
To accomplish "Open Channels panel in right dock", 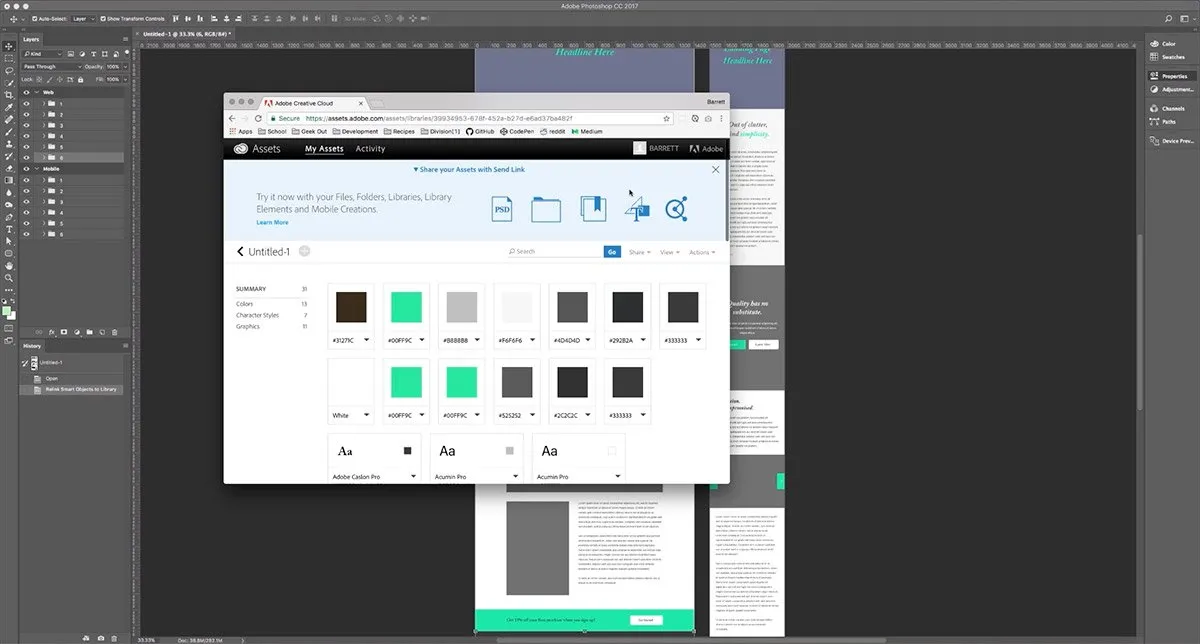I will (x=1169, y=108).
